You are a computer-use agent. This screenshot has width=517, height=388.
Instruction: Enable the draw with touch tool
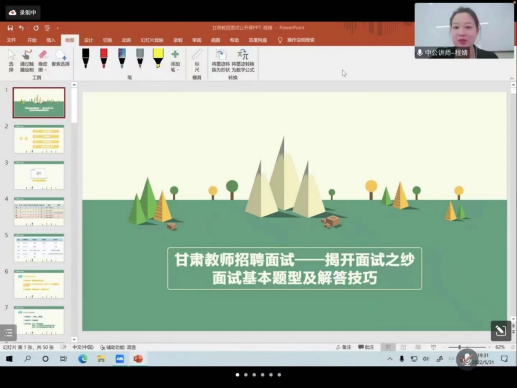click(27, 60)
